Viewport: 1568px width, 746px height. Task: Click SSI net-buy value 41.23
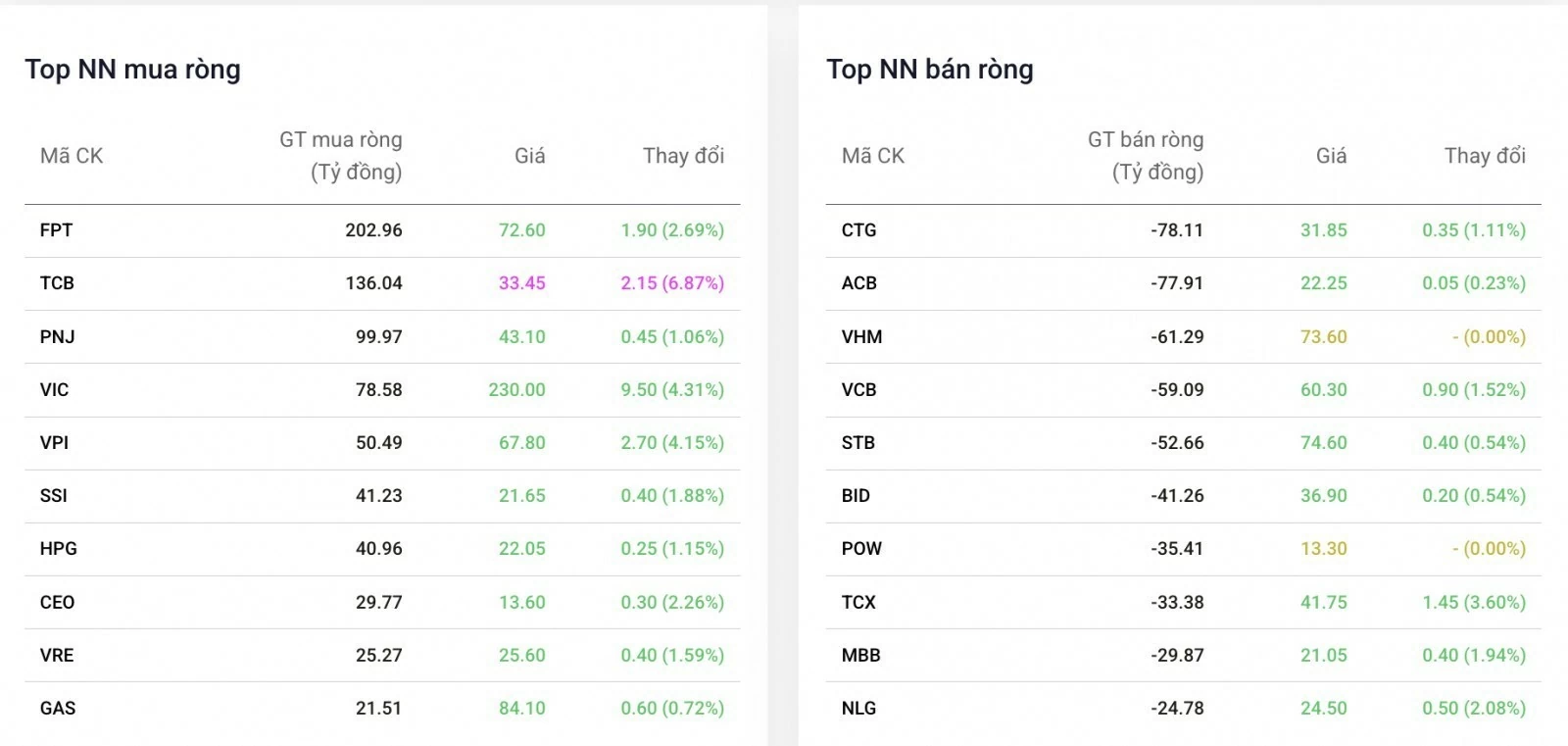[378, 496]
